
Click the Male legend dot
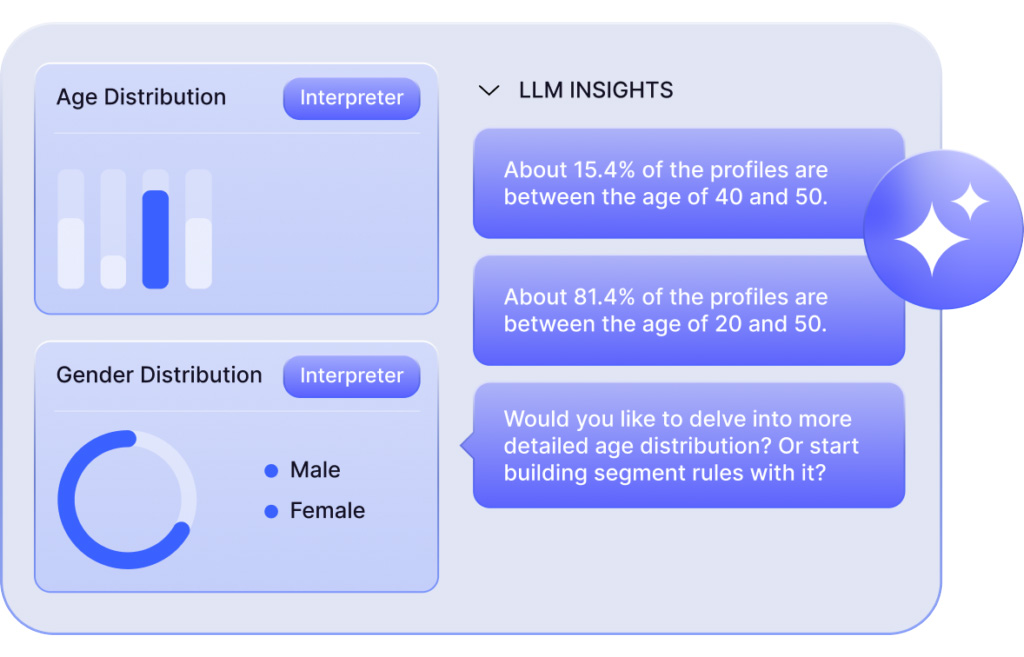click(271, 470)
